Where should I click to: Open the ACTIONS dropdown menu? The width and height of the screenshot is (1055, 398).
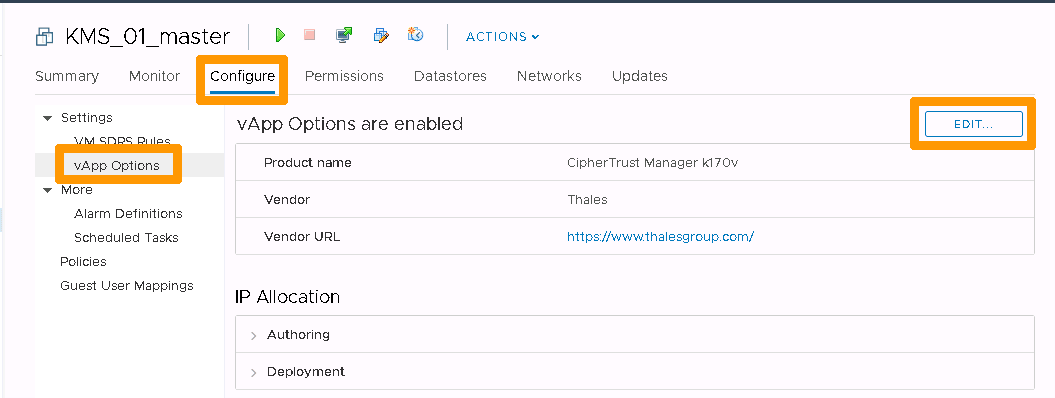pos(503,36)
